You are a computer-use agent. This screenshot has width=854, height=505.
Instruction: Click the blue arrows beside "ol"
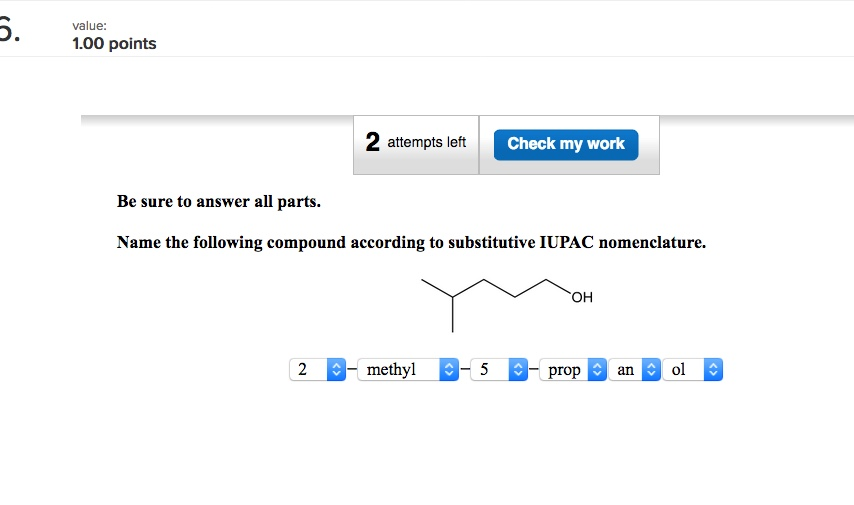tap(711, 370)
